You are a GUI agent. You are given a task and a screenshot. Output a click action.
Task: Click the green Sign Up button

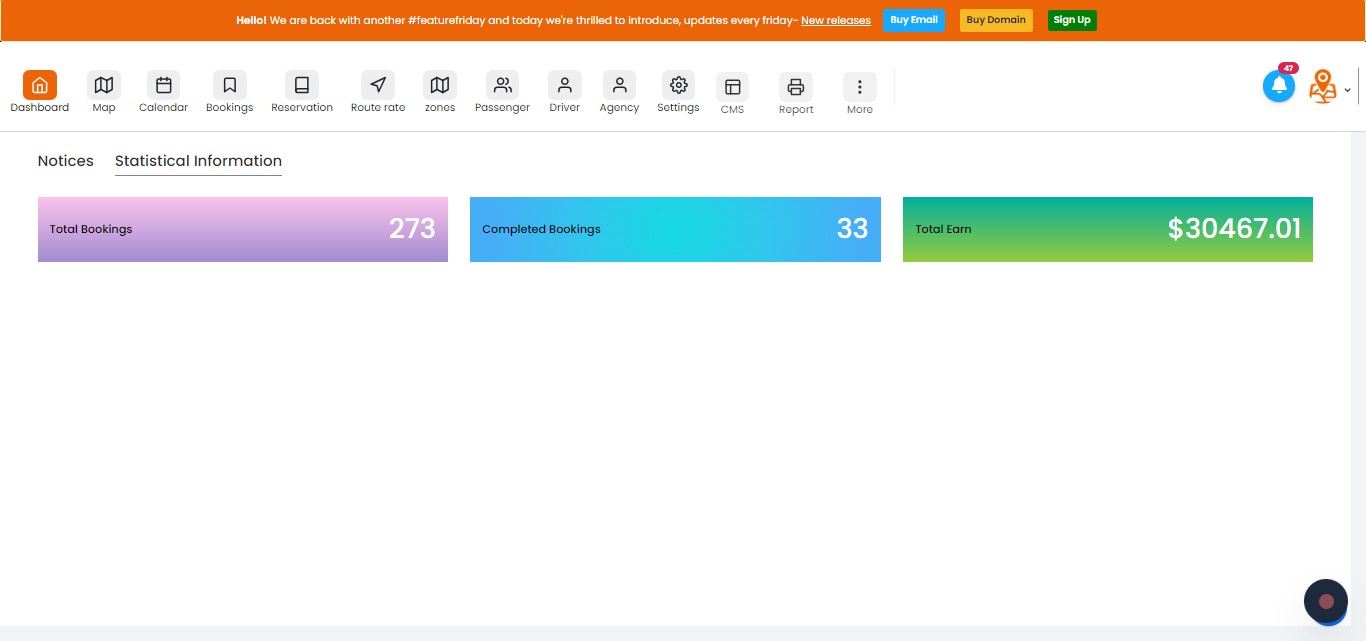[x=1072, y=20]
